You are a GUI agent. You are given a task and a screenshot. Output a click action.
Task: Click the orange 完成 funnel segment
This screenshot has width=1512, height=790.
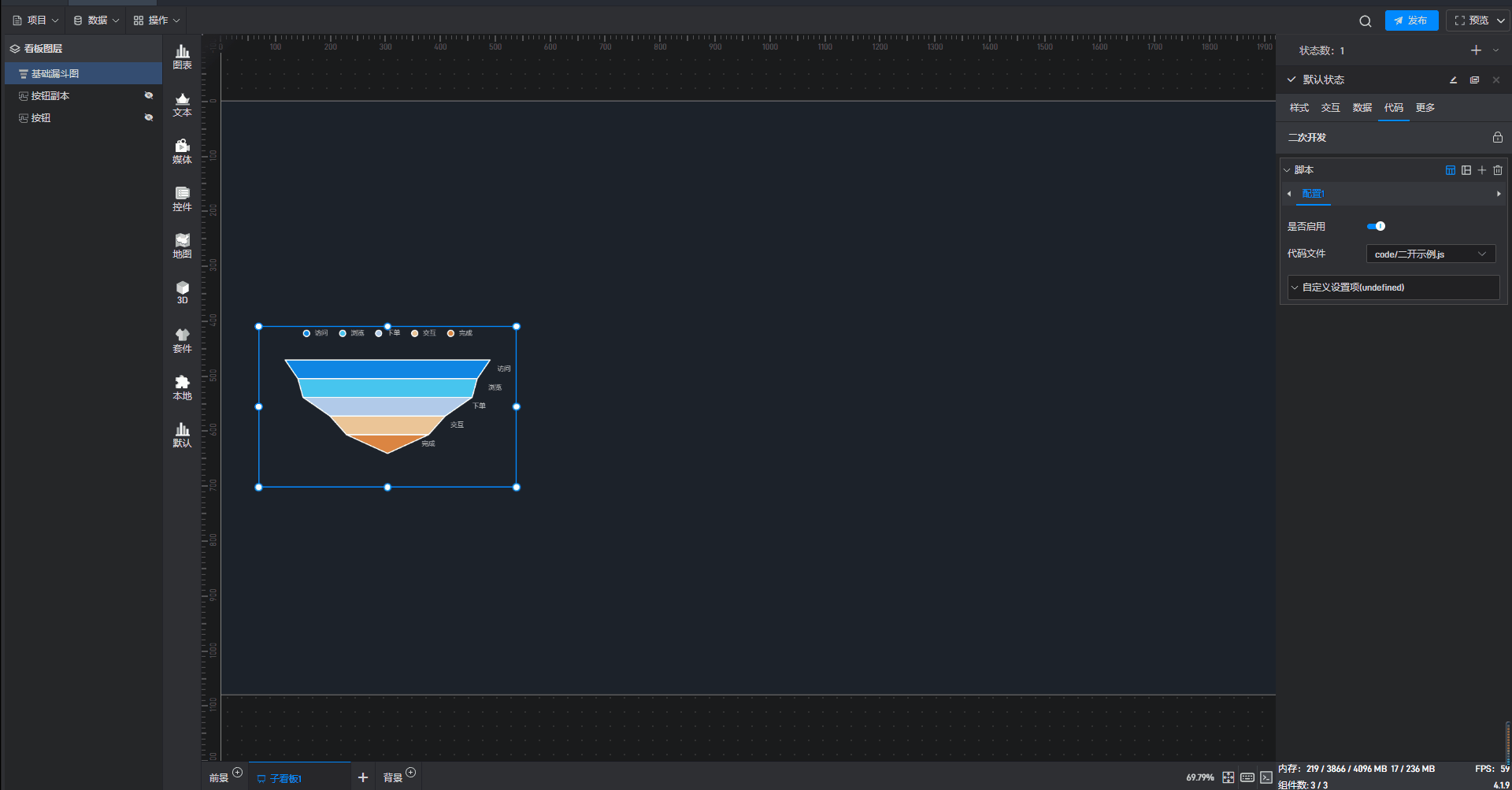click(387, 443)
